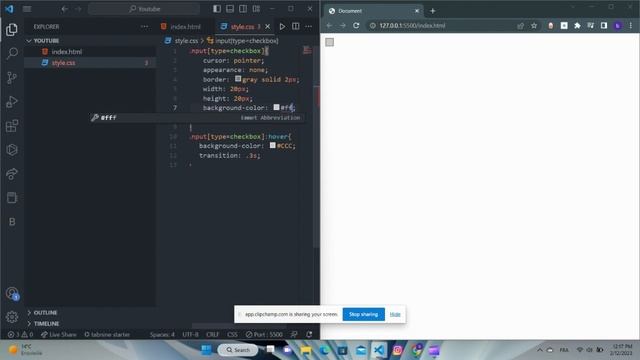Change language mode via CSS status item
The image size is (640, 360).
232,335
